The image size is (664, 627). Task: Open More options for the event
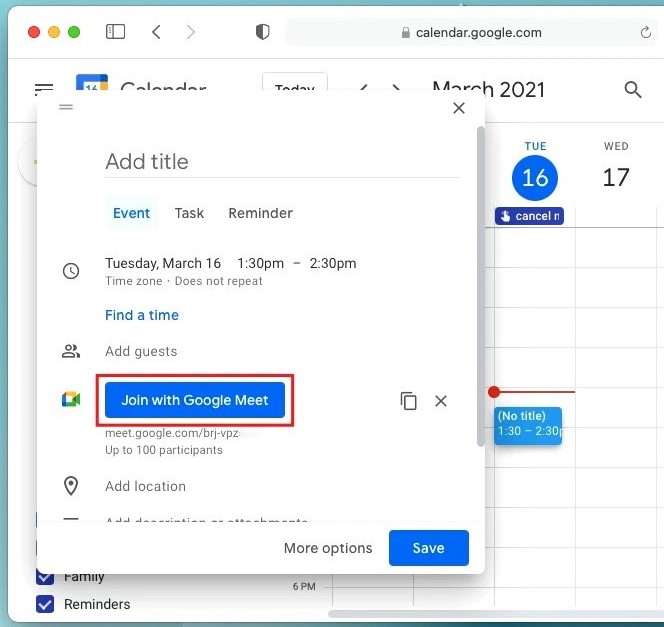328,548
